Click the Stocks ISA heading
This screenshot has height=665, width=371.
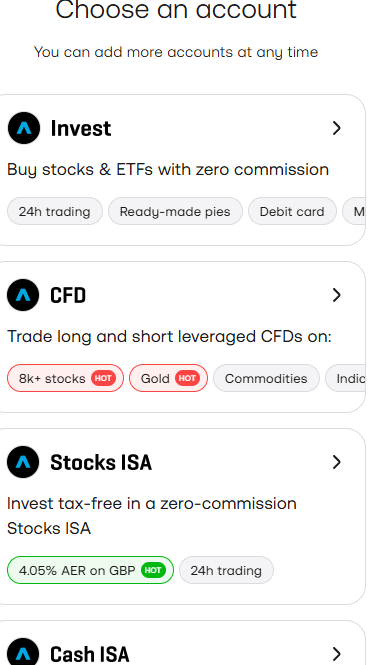pos(101,462)
